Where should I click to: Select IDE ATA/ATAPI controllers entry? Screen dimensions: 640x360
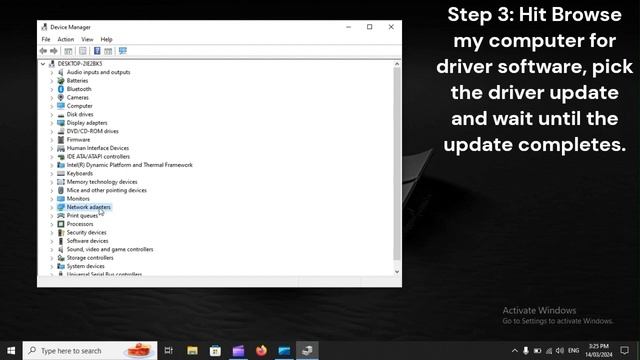[98, 156]
